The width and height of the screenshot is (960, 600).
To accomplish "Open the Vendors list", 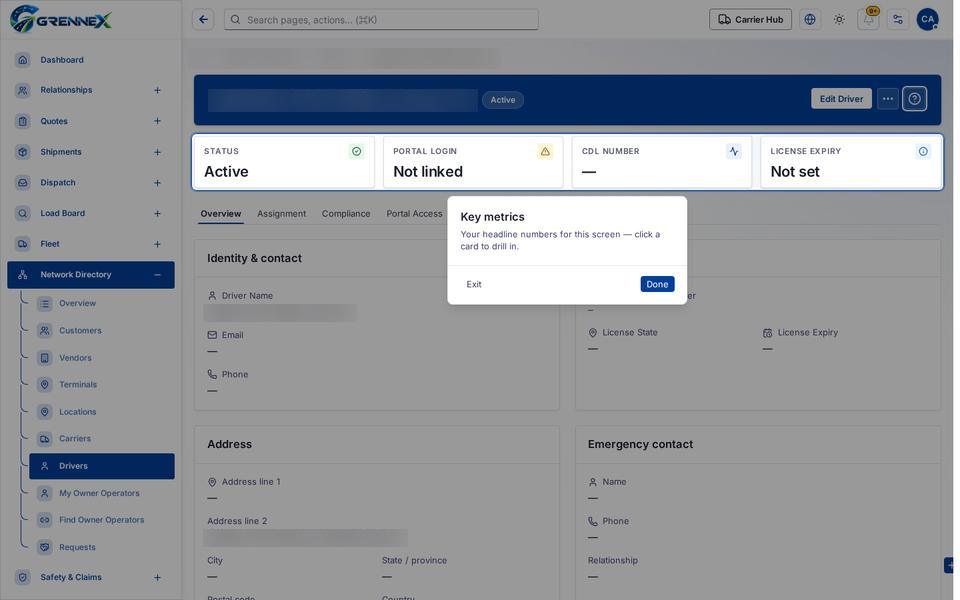I will point(75,358).
